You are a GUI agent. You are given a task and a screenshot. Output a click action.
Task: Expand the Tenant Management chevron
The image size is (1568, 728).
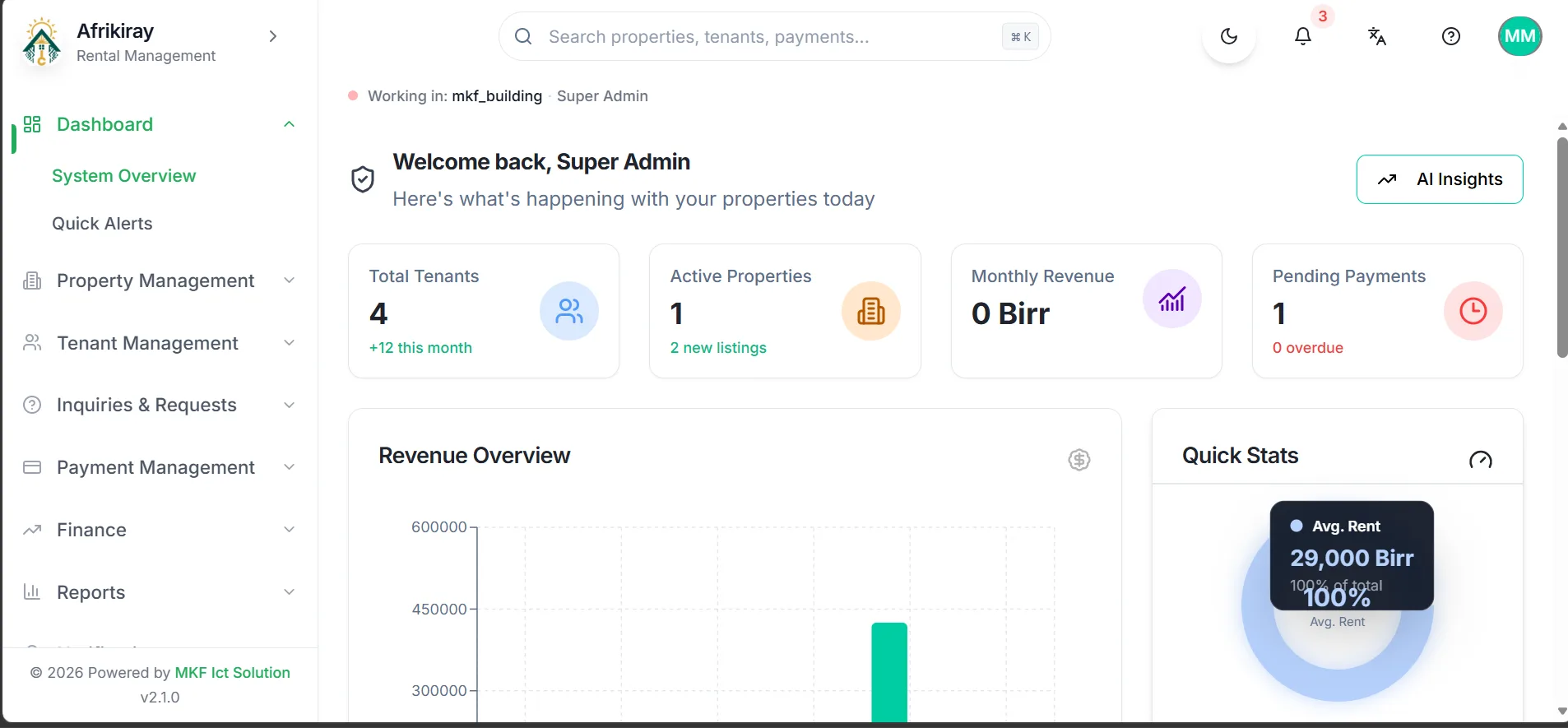click(289, 343)
